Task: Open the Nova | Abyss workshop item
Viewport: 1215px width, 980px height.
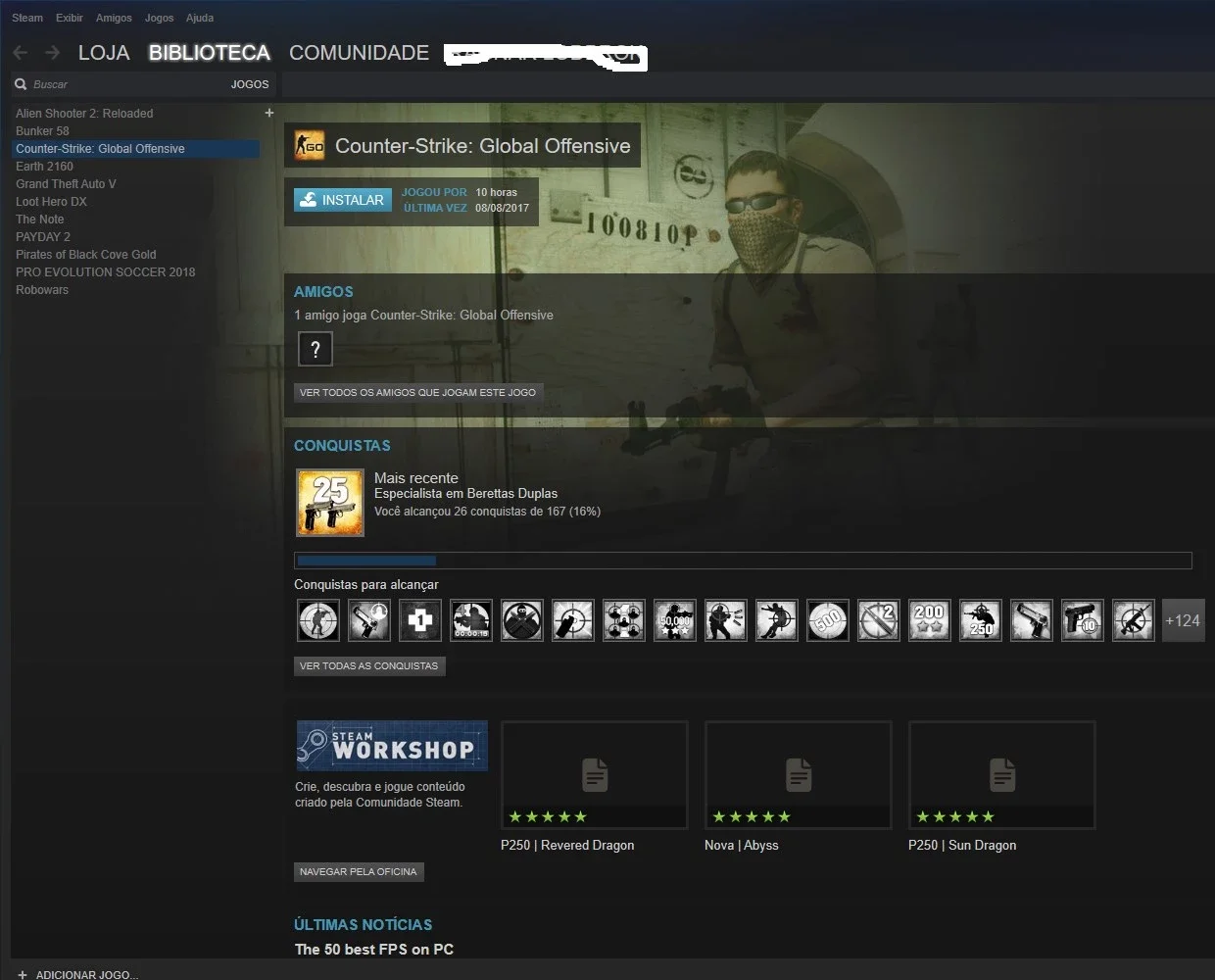Action: 799,776
